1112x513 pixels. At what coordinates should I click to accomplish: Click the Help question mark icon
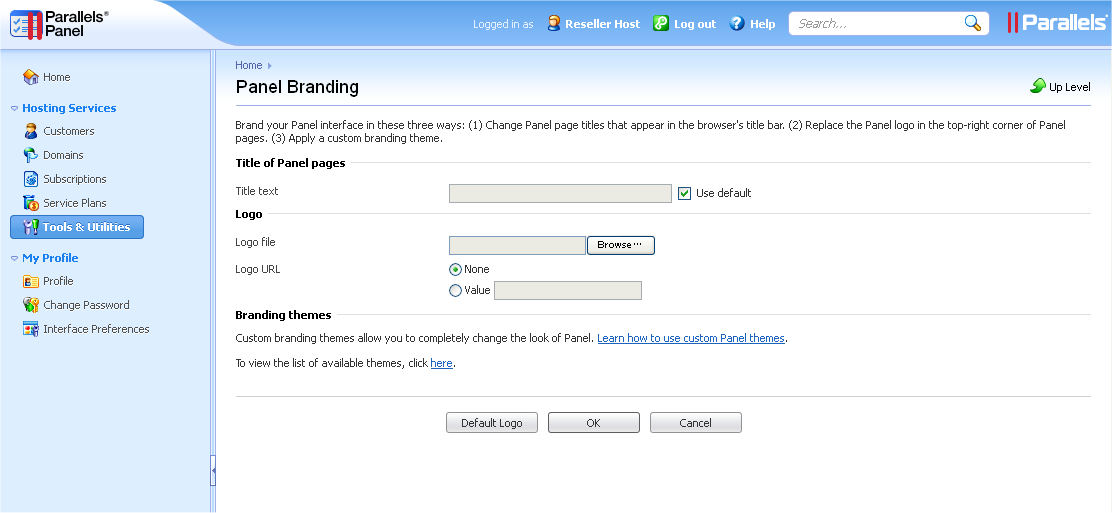(x=738, y=23)
